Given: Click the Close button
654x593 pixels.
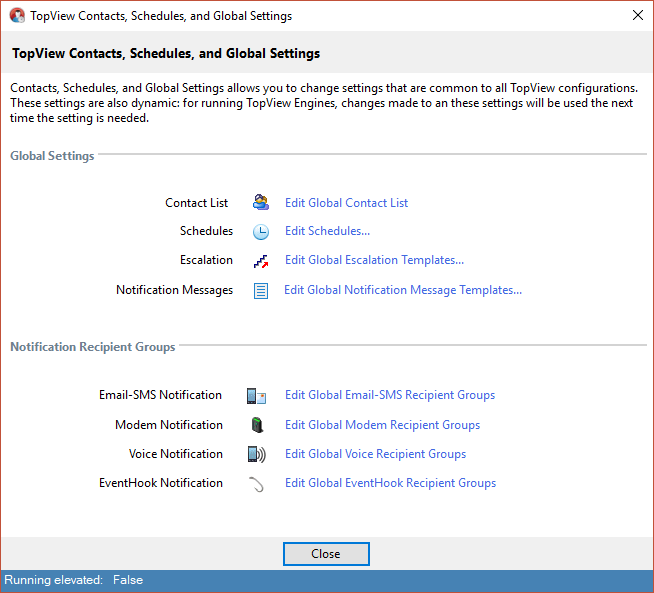Looking at the screenshot, I should [326, 554].
